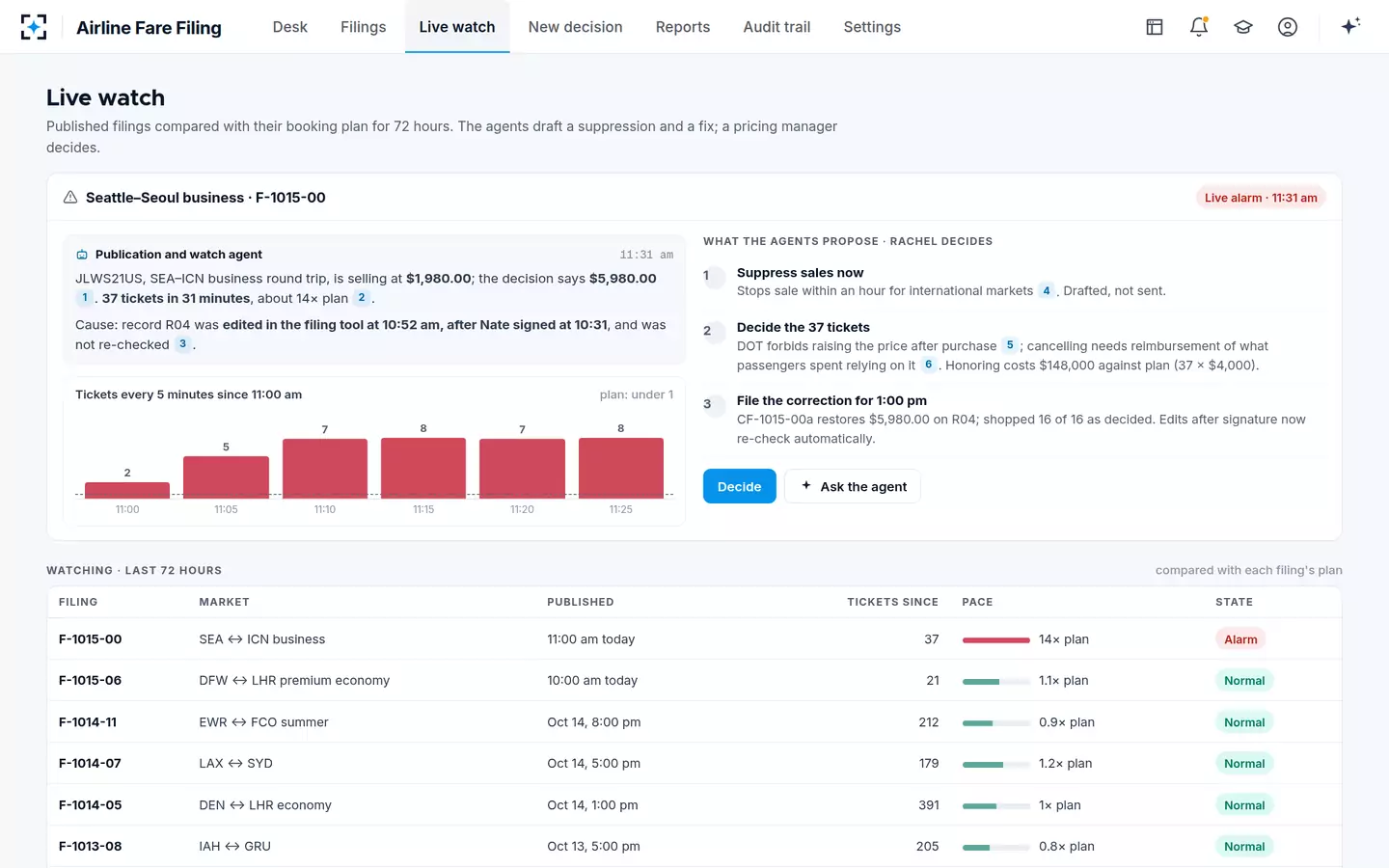Screen dimensions: 1389x868
Task: Click the LAX ↔ SYD market cell
Action: click(236, 764)
